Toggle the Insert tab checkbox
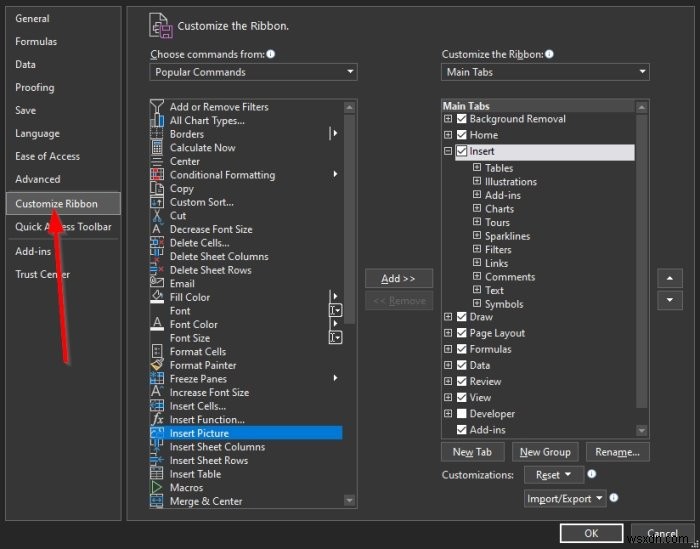The image size is (700, 549). 462,151
